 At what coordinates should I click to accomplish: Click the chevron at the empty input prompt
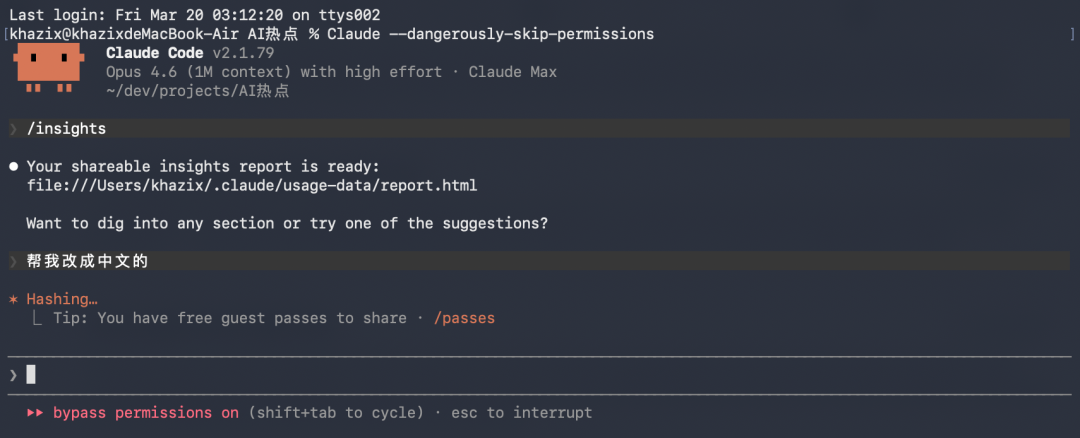pos(13,375)
